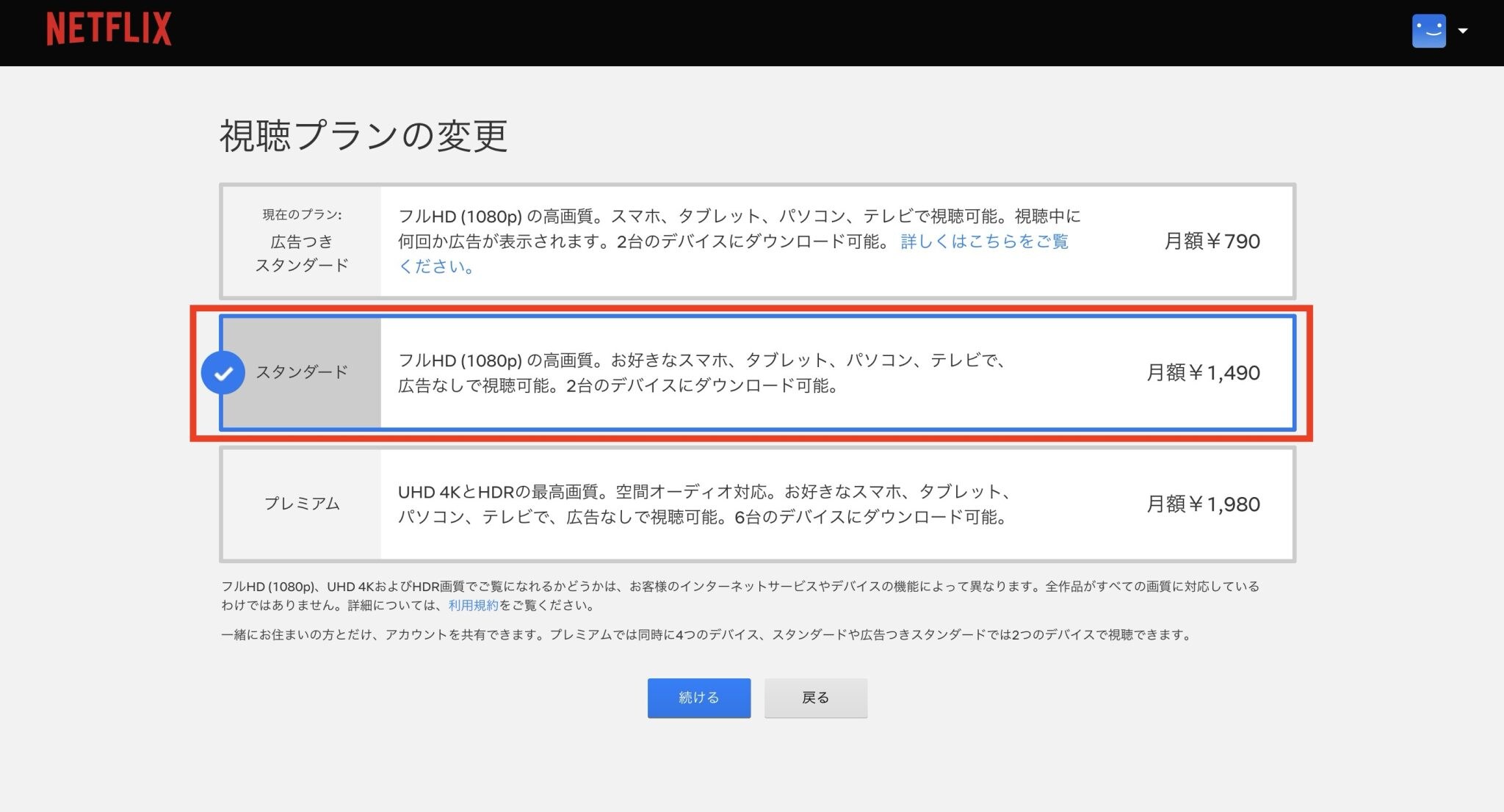Open the profile dropdown arrow

point(1462,31)
